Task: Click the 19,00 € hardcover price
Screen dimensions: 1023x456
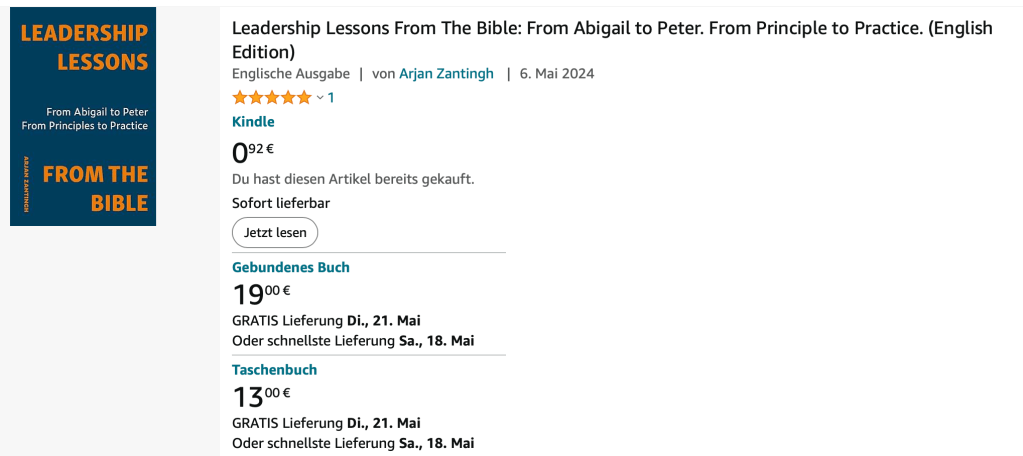Action: (x=261, y=294)
